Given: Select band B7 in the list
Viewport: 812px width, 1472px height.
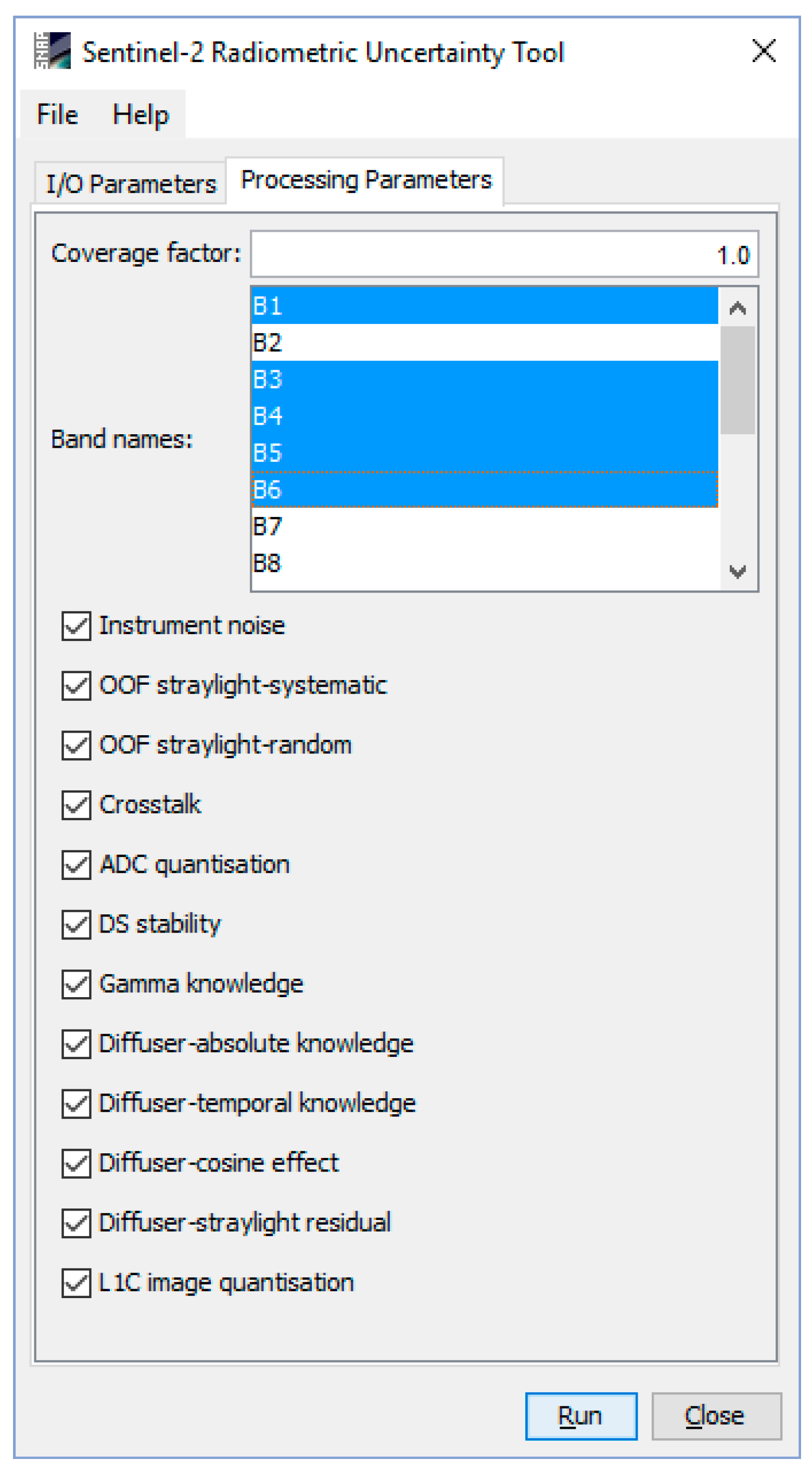Looking at the screenshot, I should pos(484,526).
